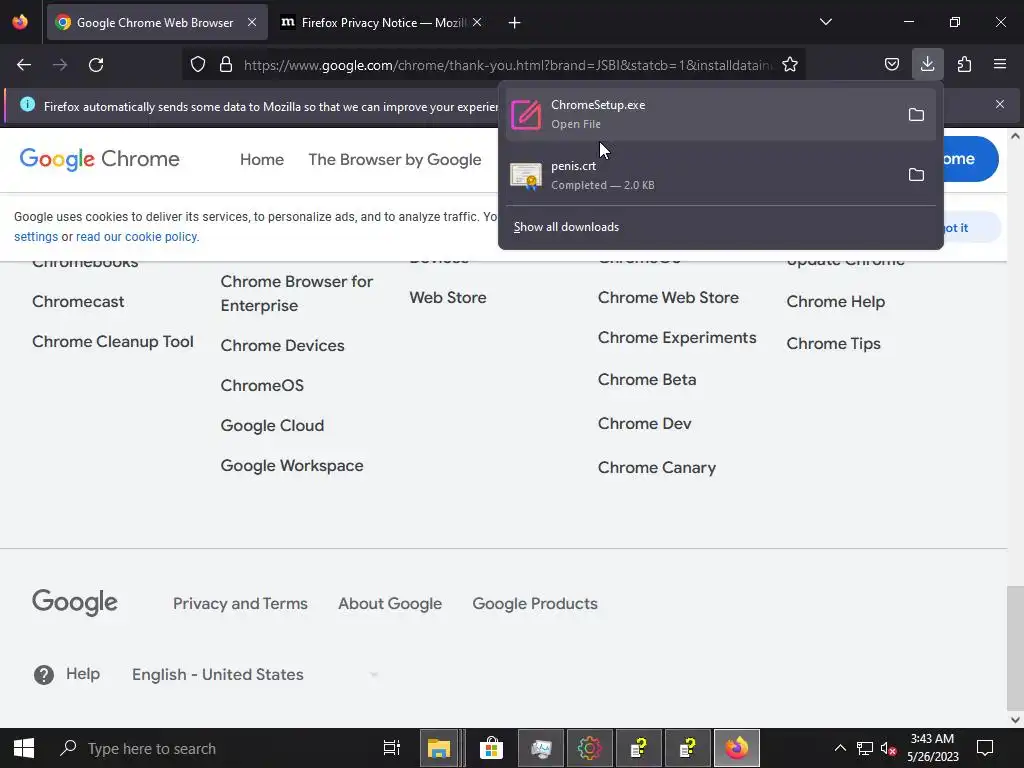The width and height of the screenshot is (1024, 768).
Task: Go back using the back arrow
Action: click(24, 65)
